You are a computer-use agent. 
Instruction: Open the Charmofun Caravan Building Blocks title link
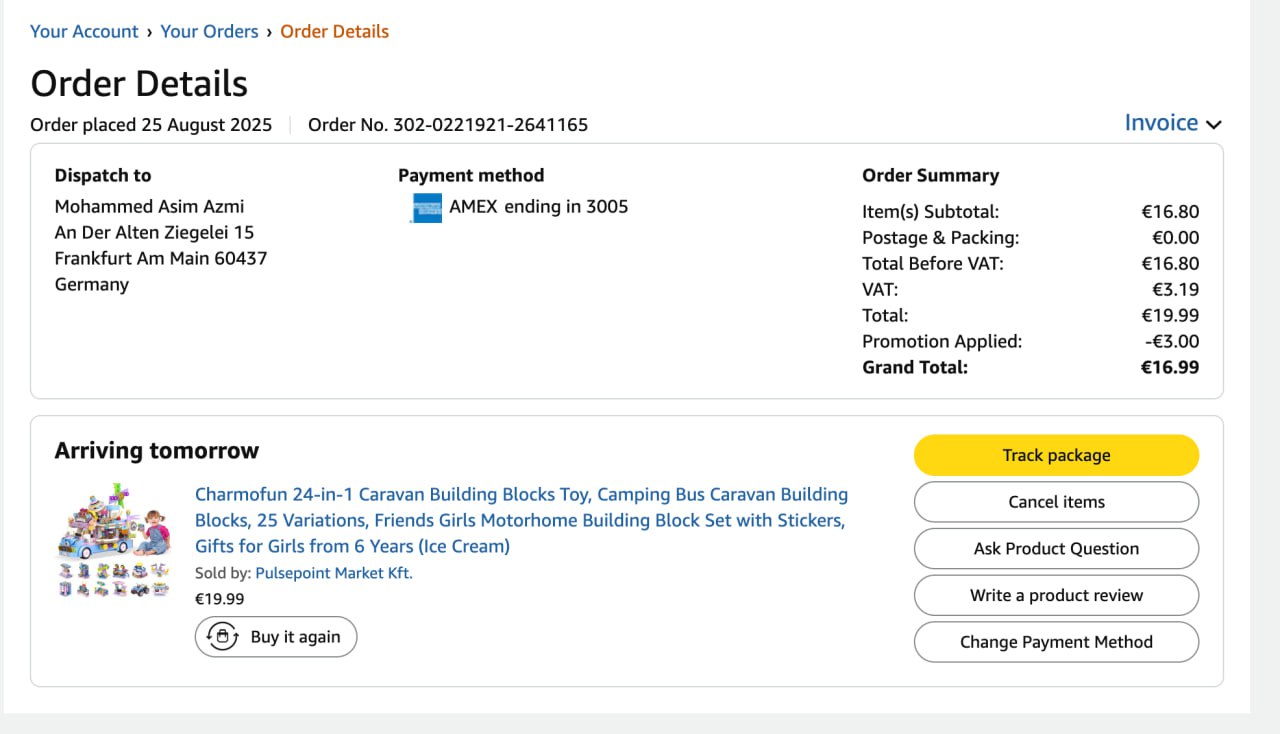tap(521, 520)
